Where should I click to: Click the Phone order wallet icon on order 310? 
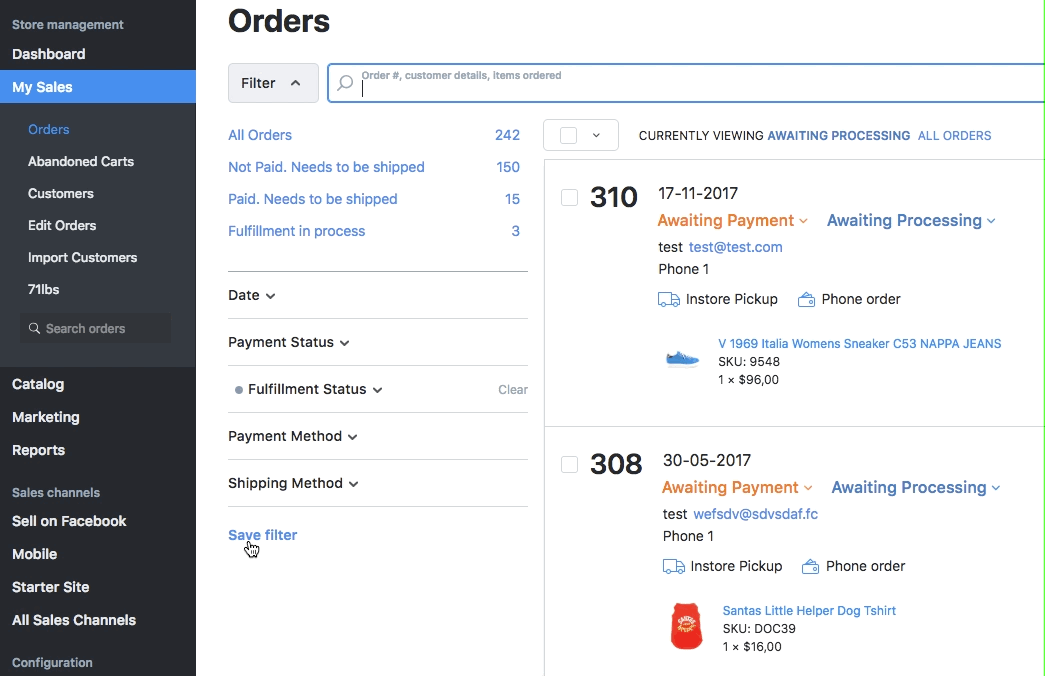(x=806, y=299)
